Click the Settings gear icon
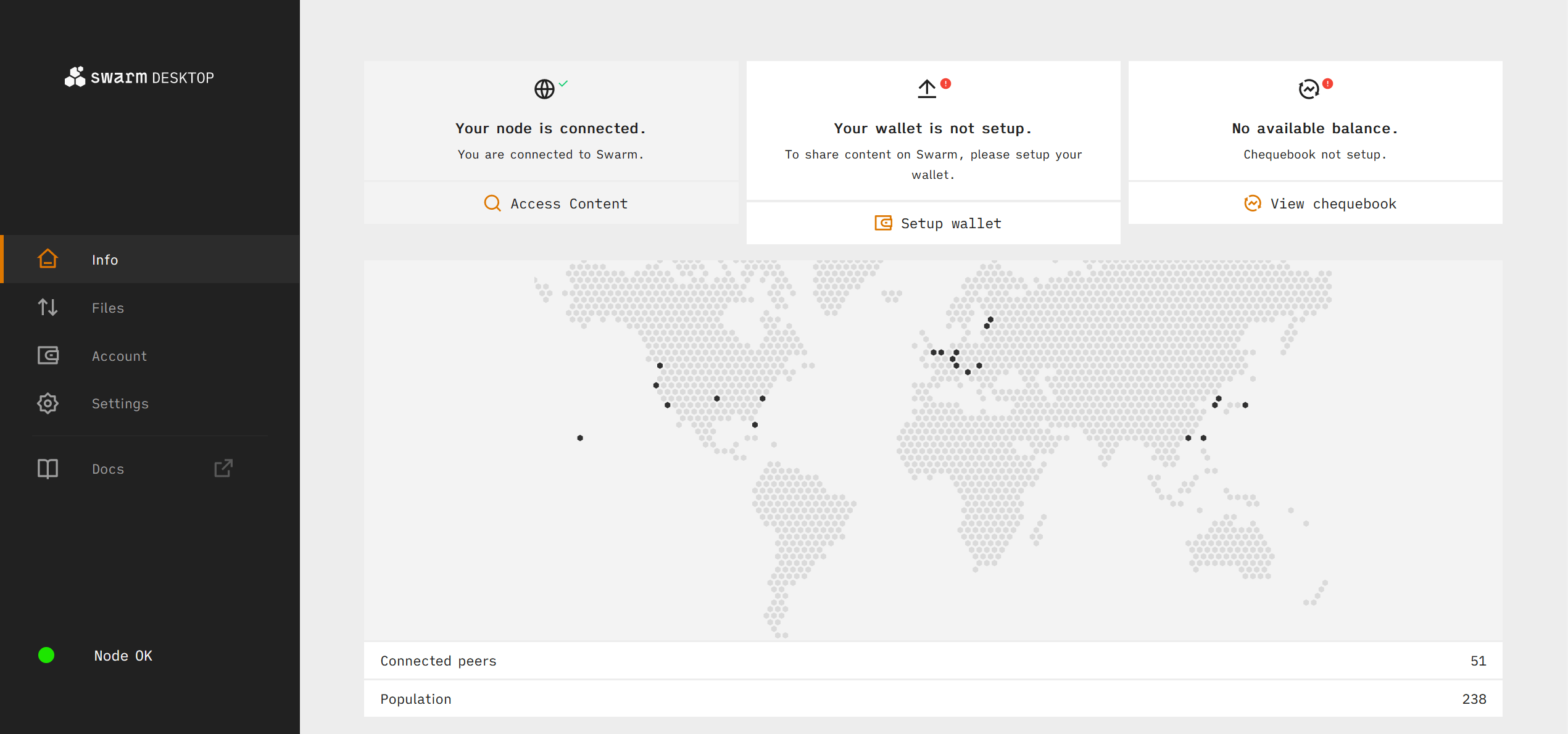Viewport: 1568px width, 734px height. coord(48,403)
